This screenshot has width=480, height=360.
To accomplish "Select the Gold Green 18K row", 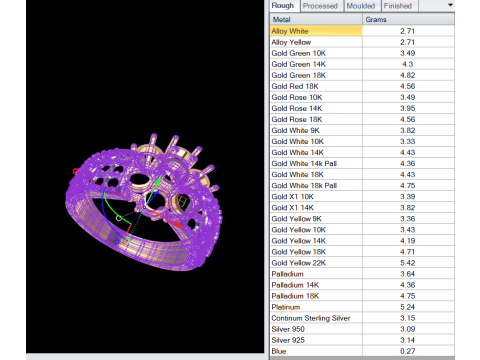I will (x=362, y=75).
